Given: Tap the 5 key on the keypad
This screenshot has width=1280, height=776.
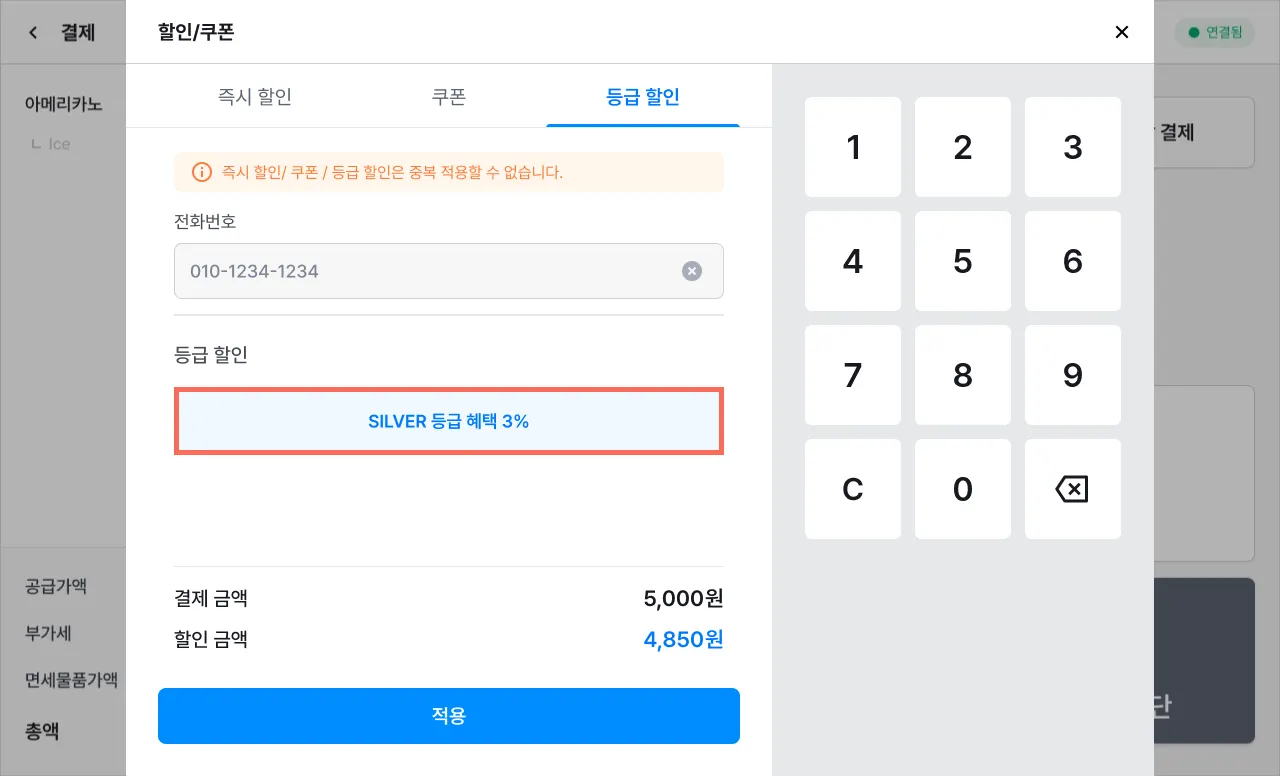Looking at the screenshot, I should (963, 261).
